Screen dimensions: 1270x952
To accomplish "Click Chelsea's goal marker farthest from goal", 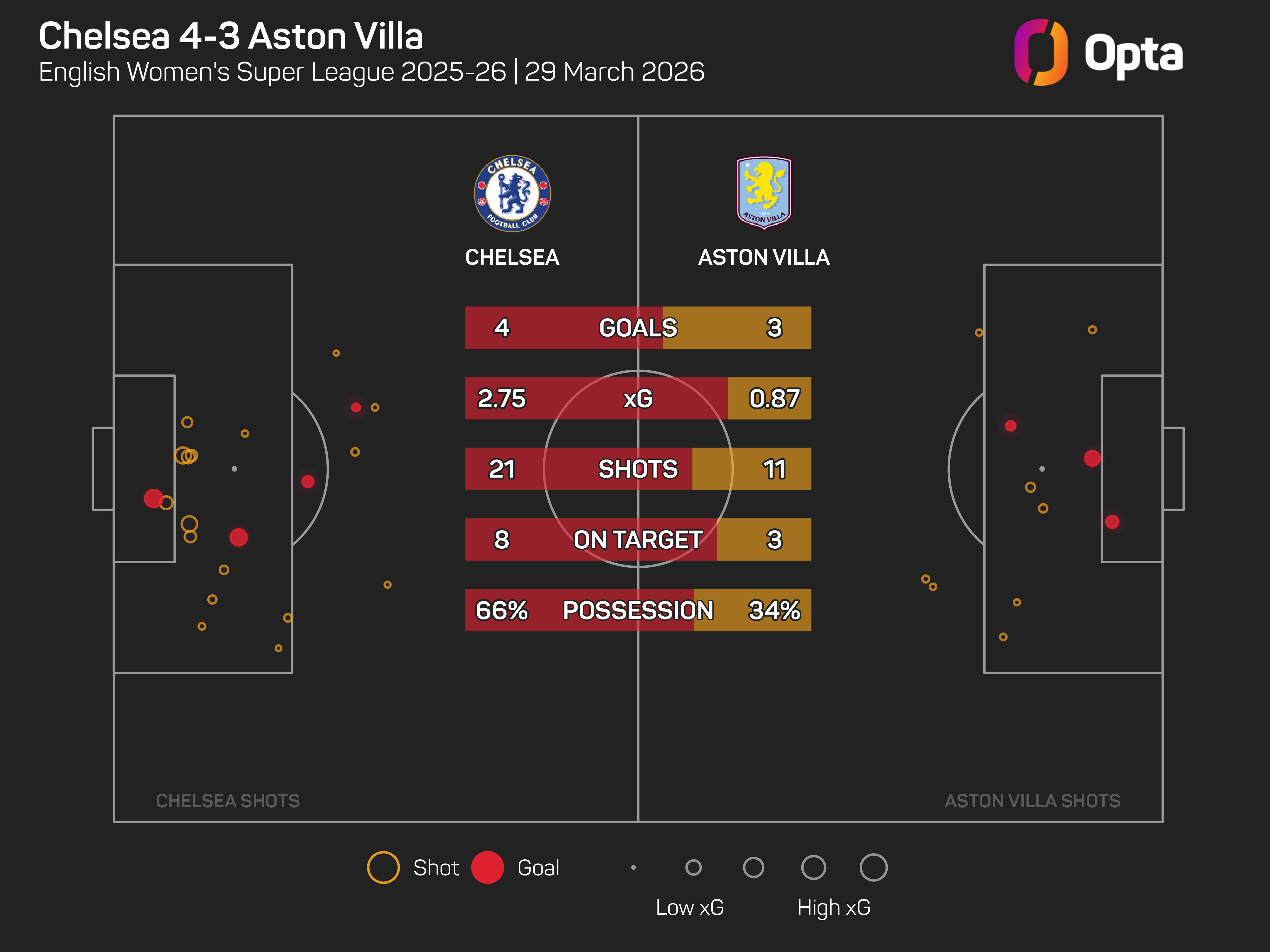I will [x=356, y=407].
